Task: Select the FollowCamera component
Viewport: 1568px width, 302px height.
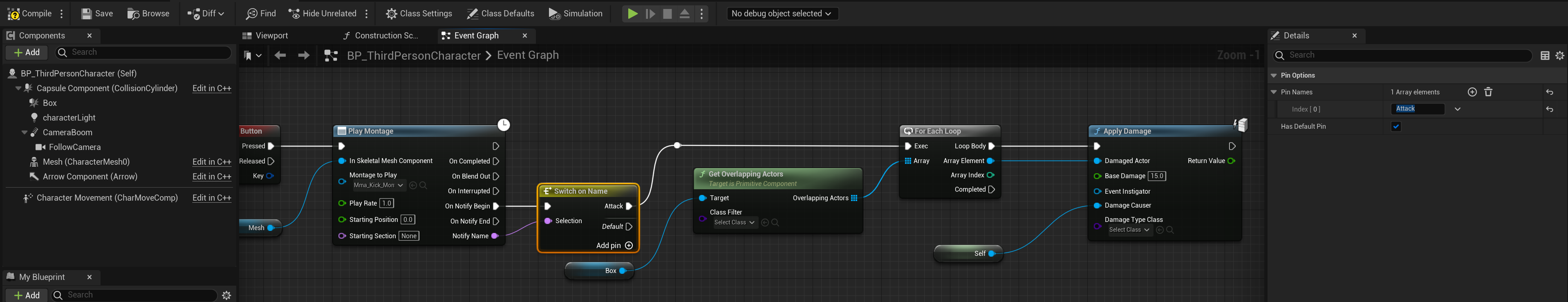Action: [74, 147]
